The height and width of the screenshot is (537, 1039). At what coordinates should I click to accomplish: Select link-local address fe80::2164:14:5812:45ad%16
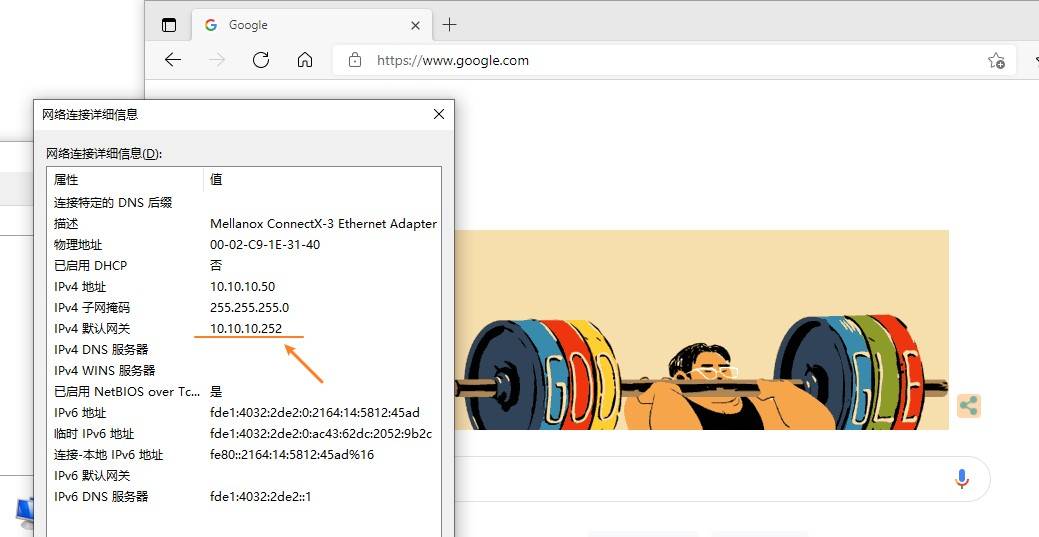coord(292,455)
